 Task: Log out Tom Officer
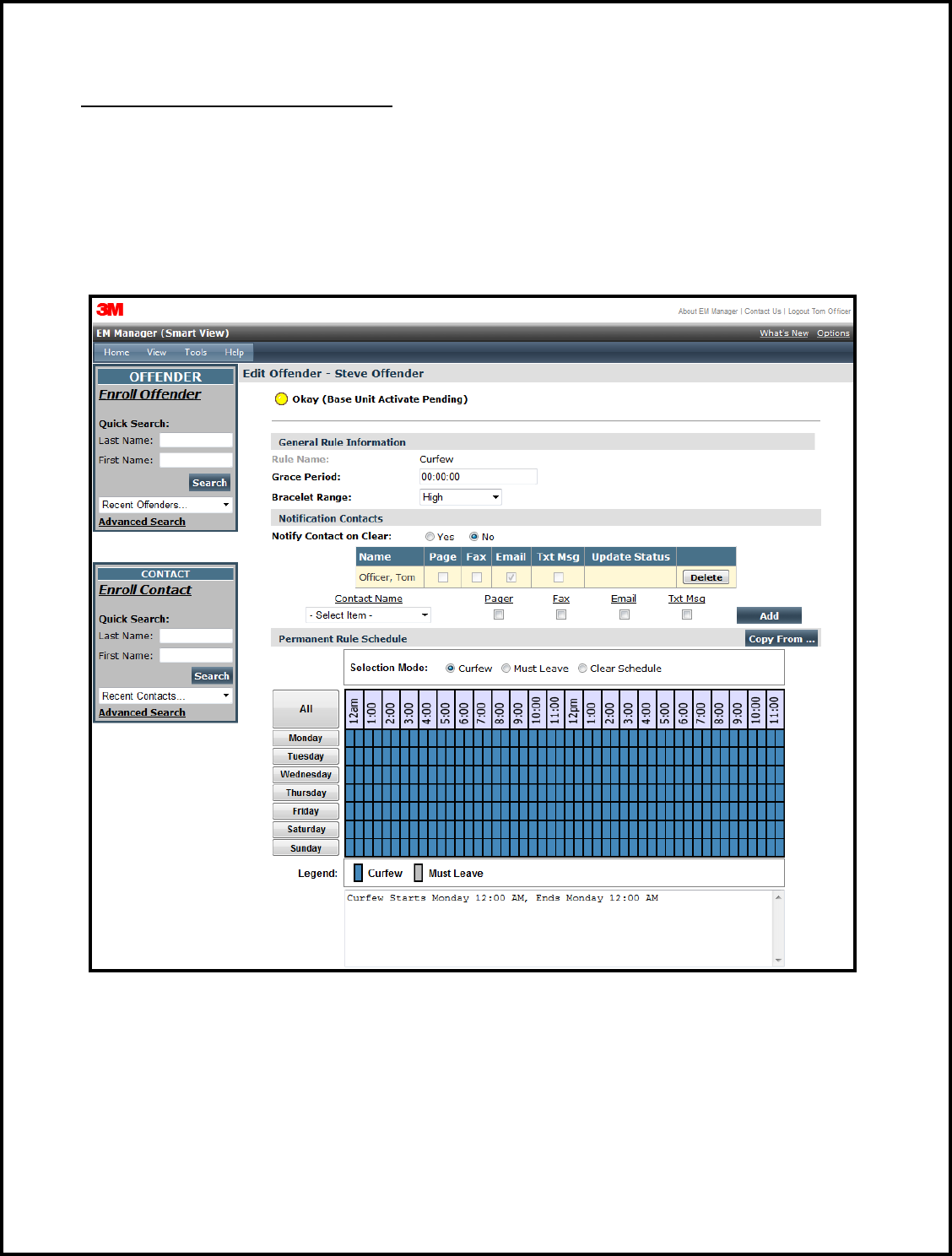tap(819, 311)
